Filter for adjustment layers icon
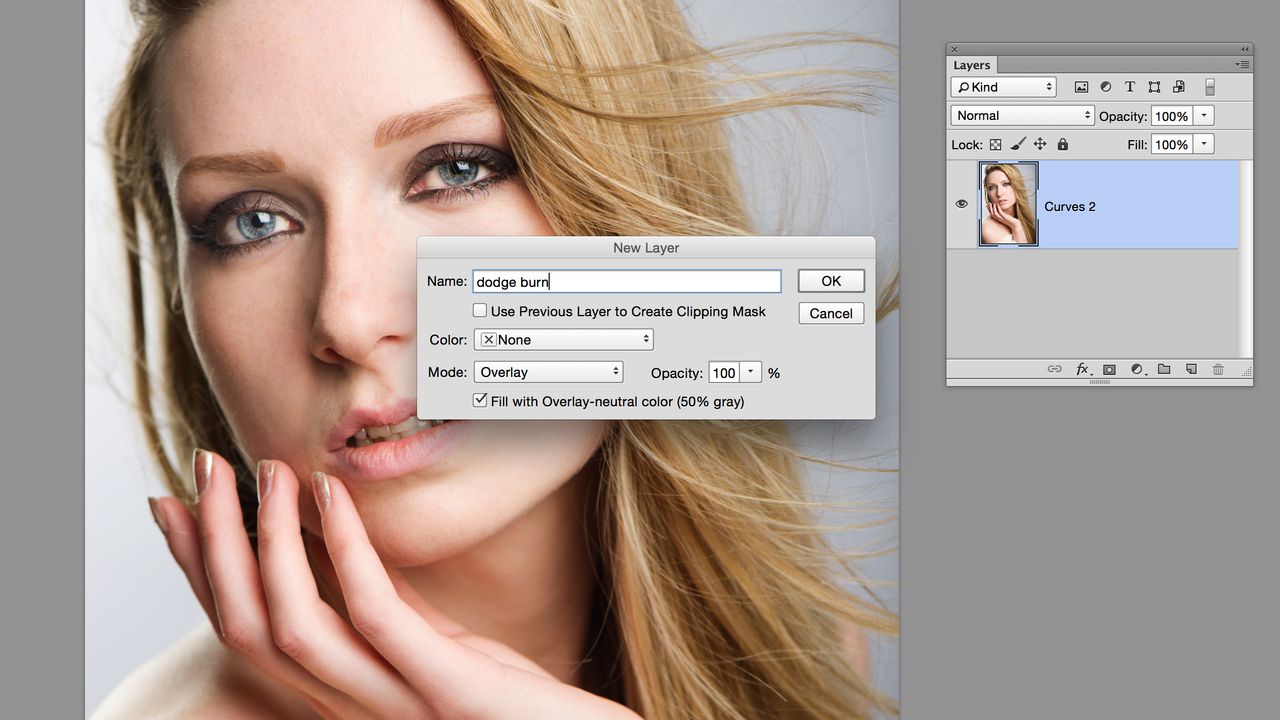1280x720 pixels. click(x=1106, y=87)
